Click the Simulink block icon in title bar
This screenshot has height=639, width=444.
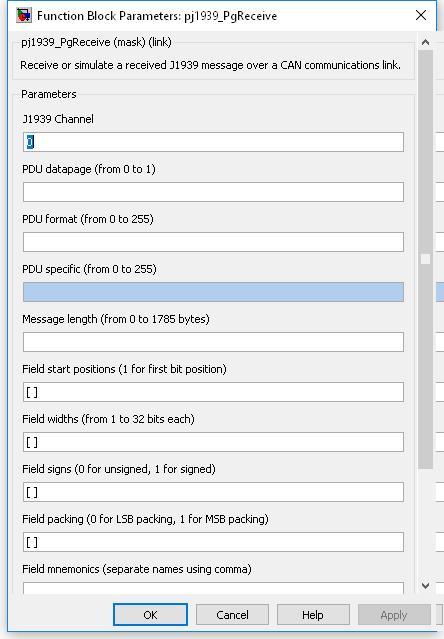click(24, 15)
